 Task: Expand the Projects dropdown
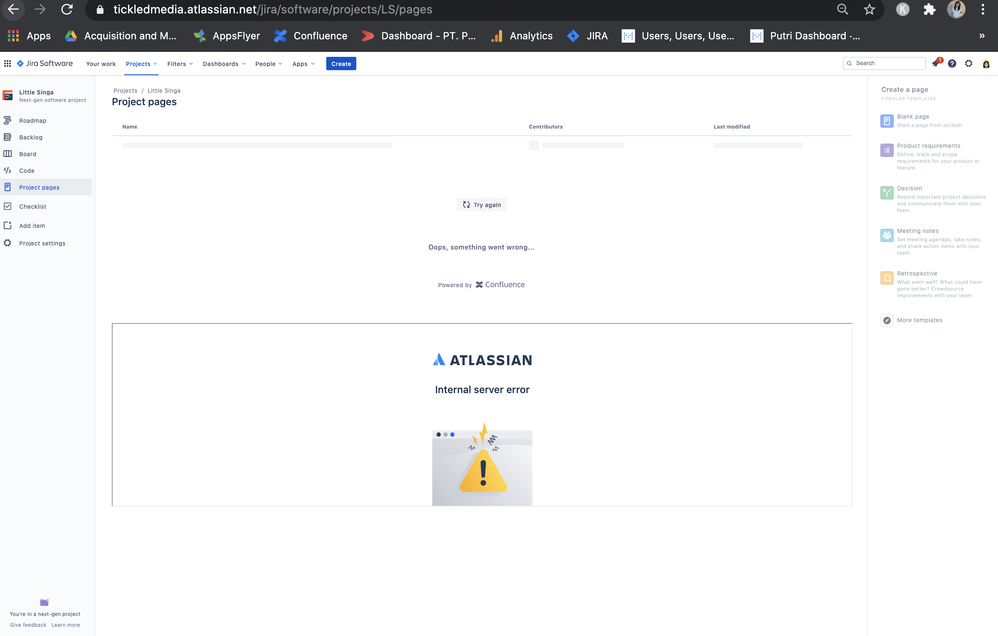[x=141, y=64]
